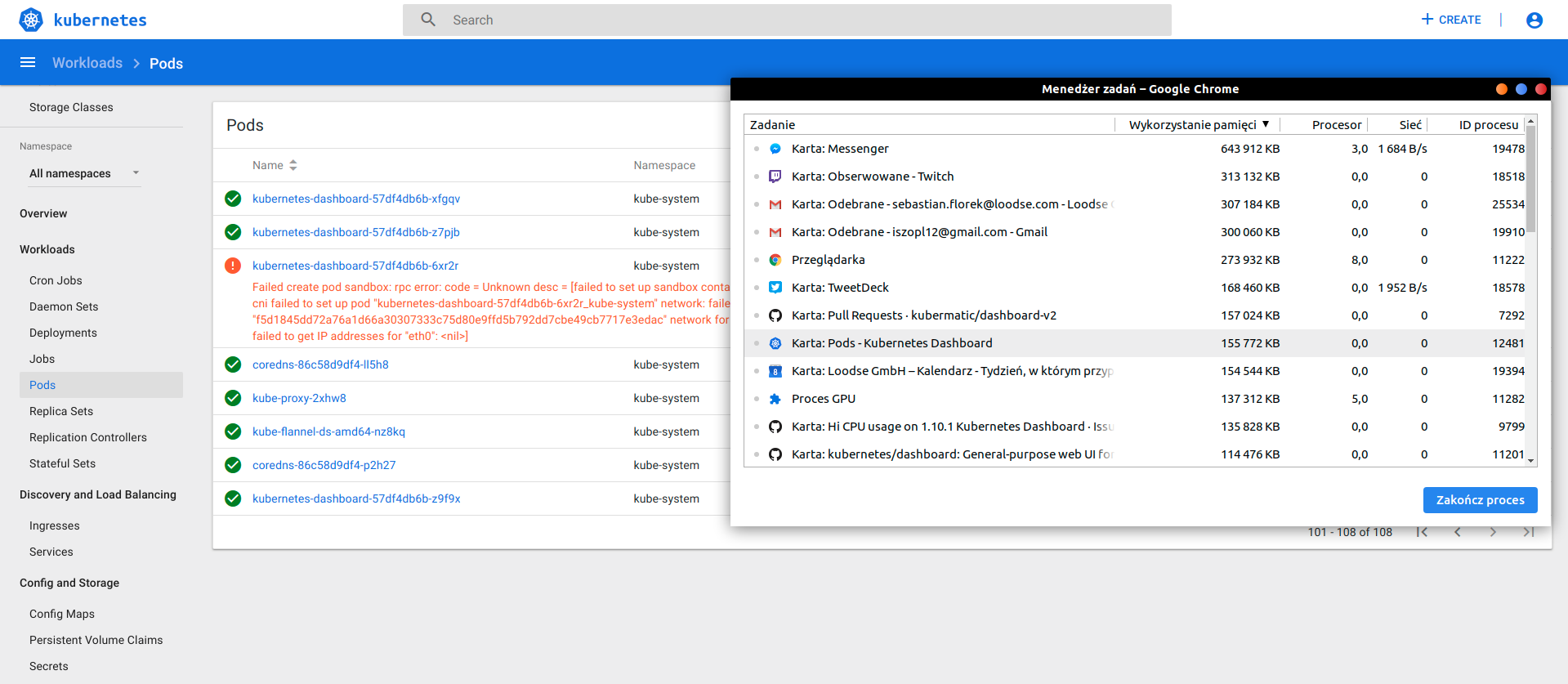
Task: Open the user account icon
Action: coord(1534,20)
